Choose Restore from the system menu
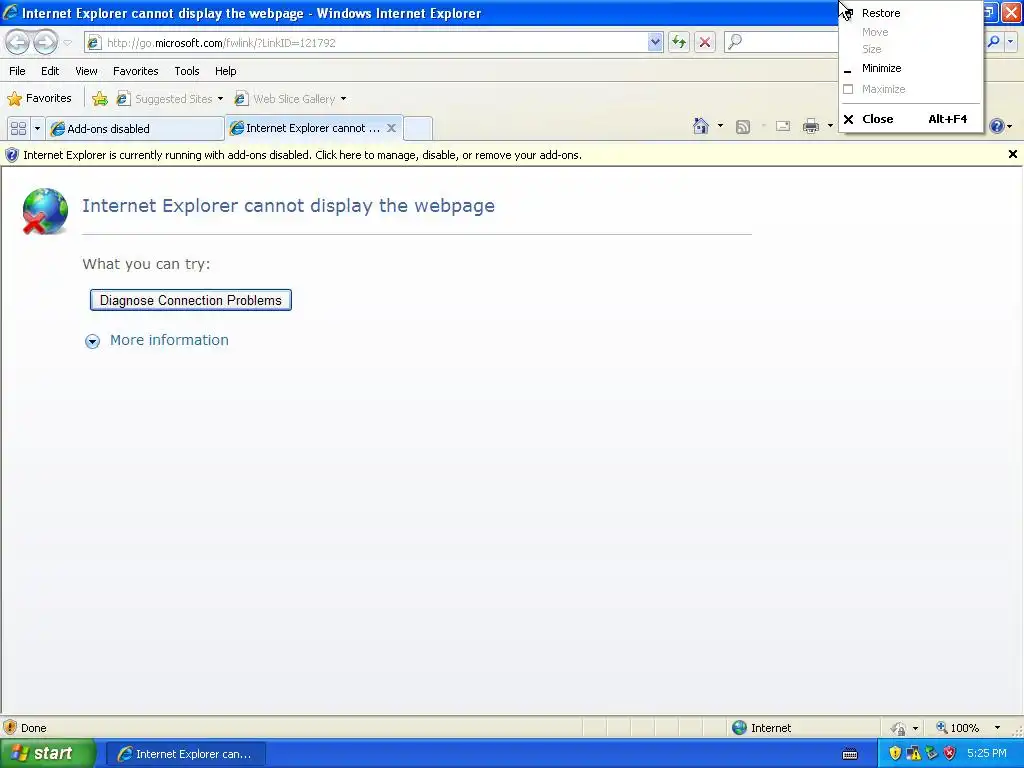This screenshot has height=768, width=1024. (x=910, y=13)
